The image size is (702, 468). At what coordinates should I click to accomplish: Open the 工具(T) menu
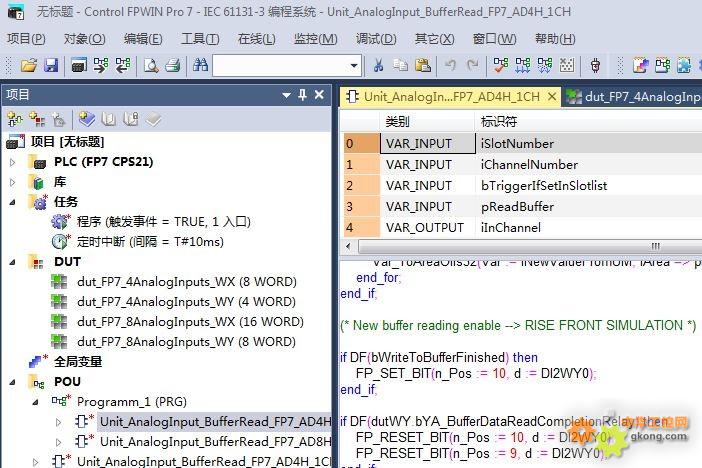point(200,39)
